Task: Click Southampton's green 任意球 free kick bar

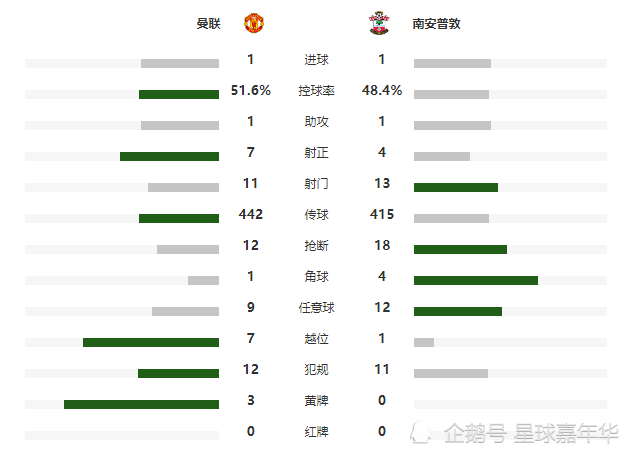Action: [458, 311]
